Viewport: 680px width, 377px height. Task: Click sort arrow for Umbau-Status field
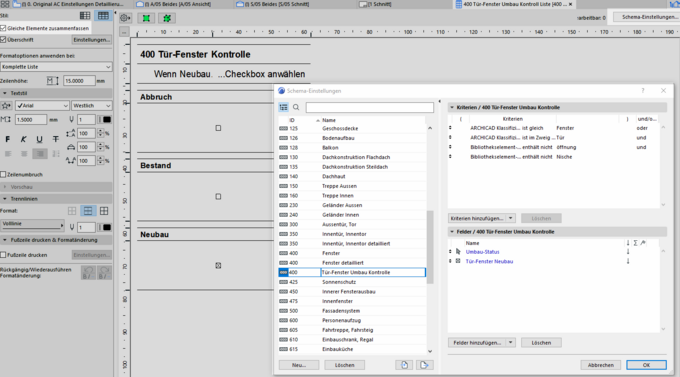[628, 252]
